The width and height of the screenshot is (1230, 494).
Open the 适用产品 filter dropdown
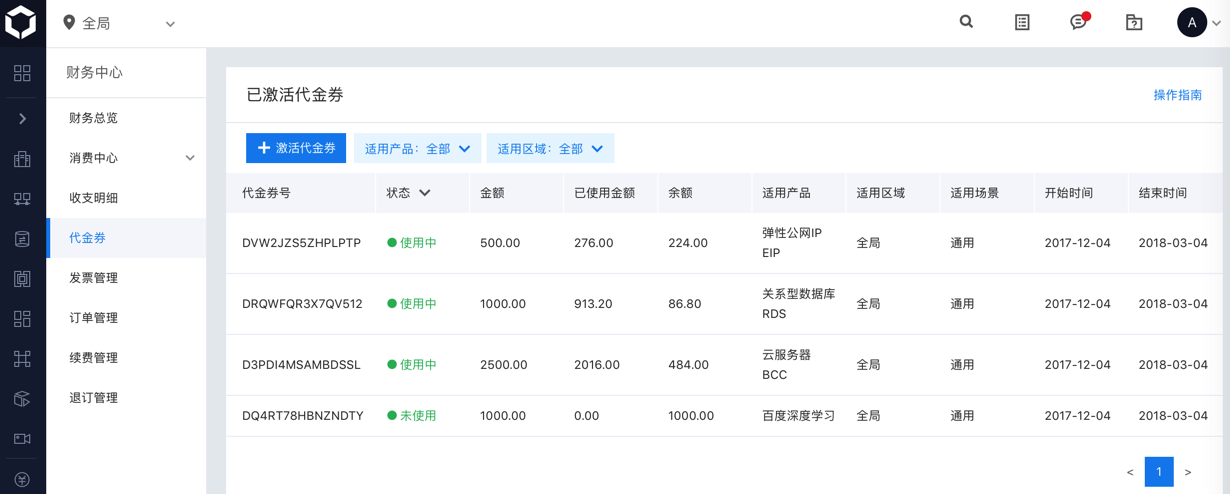click(x=417, y=149)
